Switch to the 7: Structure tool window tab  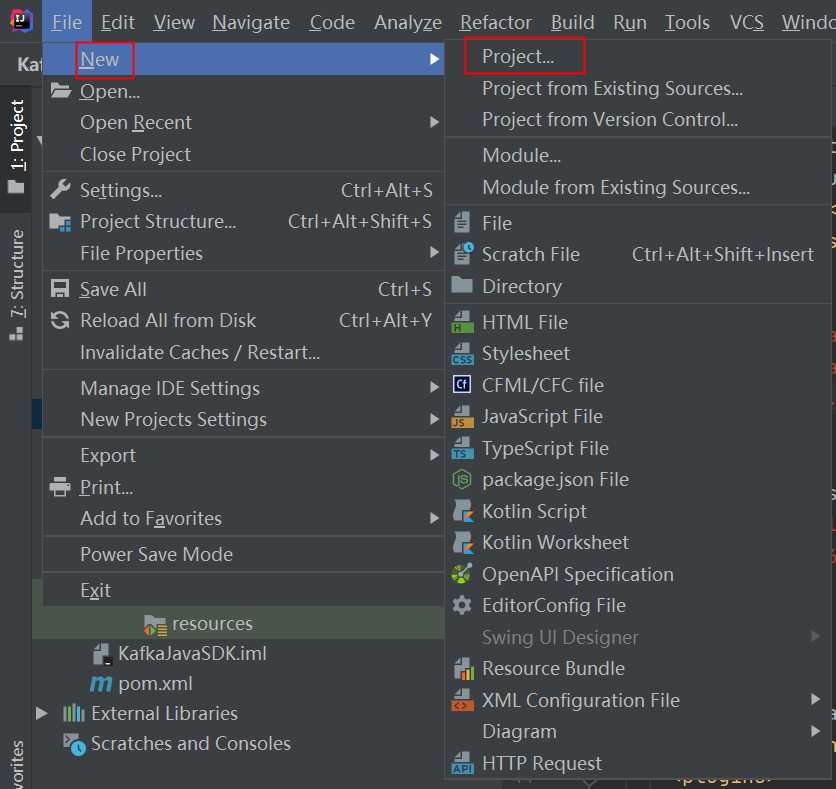[x=16, y=285]
